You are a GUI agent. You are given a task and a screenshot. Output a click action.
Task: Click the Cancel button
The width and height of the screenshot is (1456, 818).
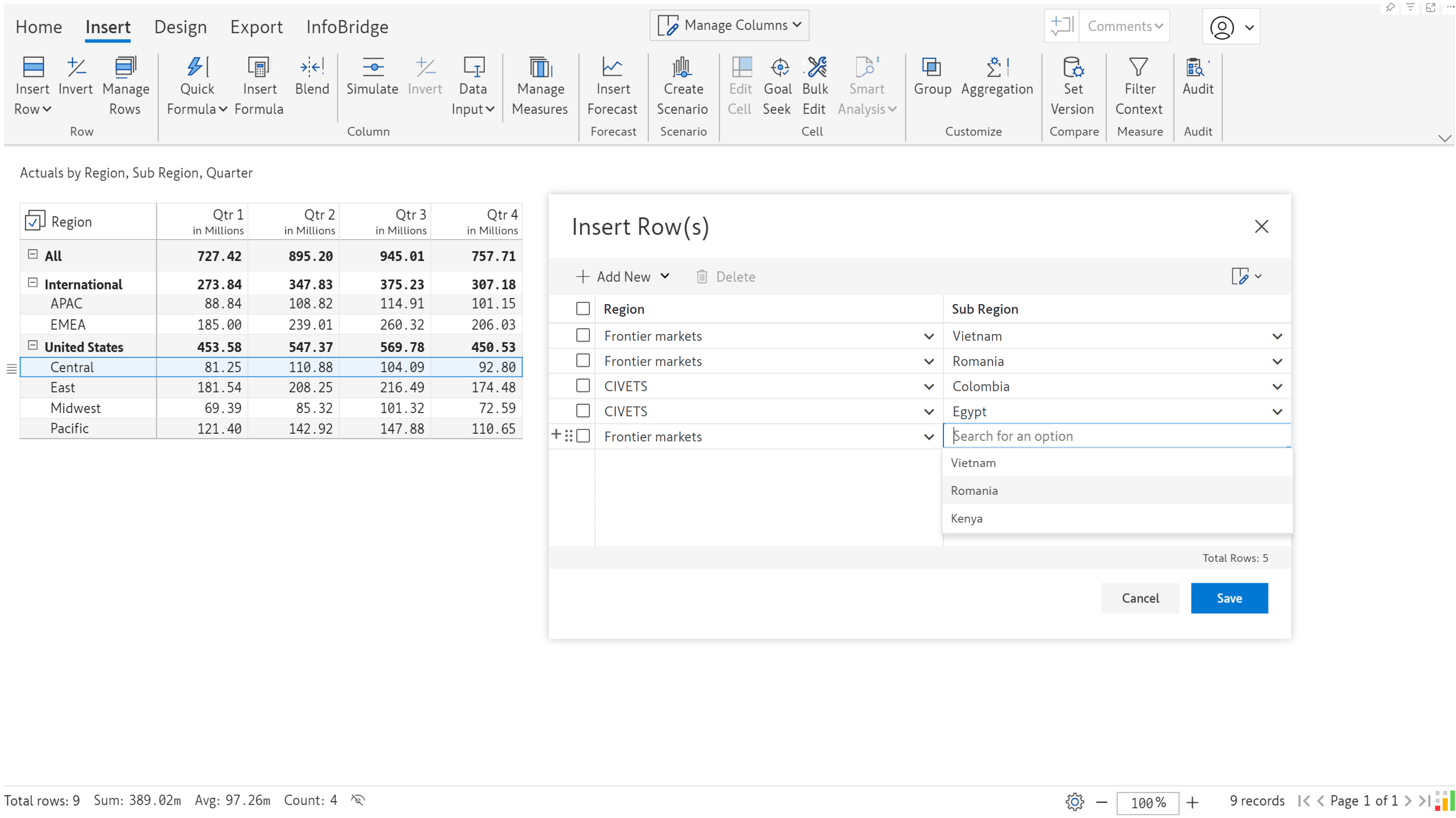(1140, 598)
